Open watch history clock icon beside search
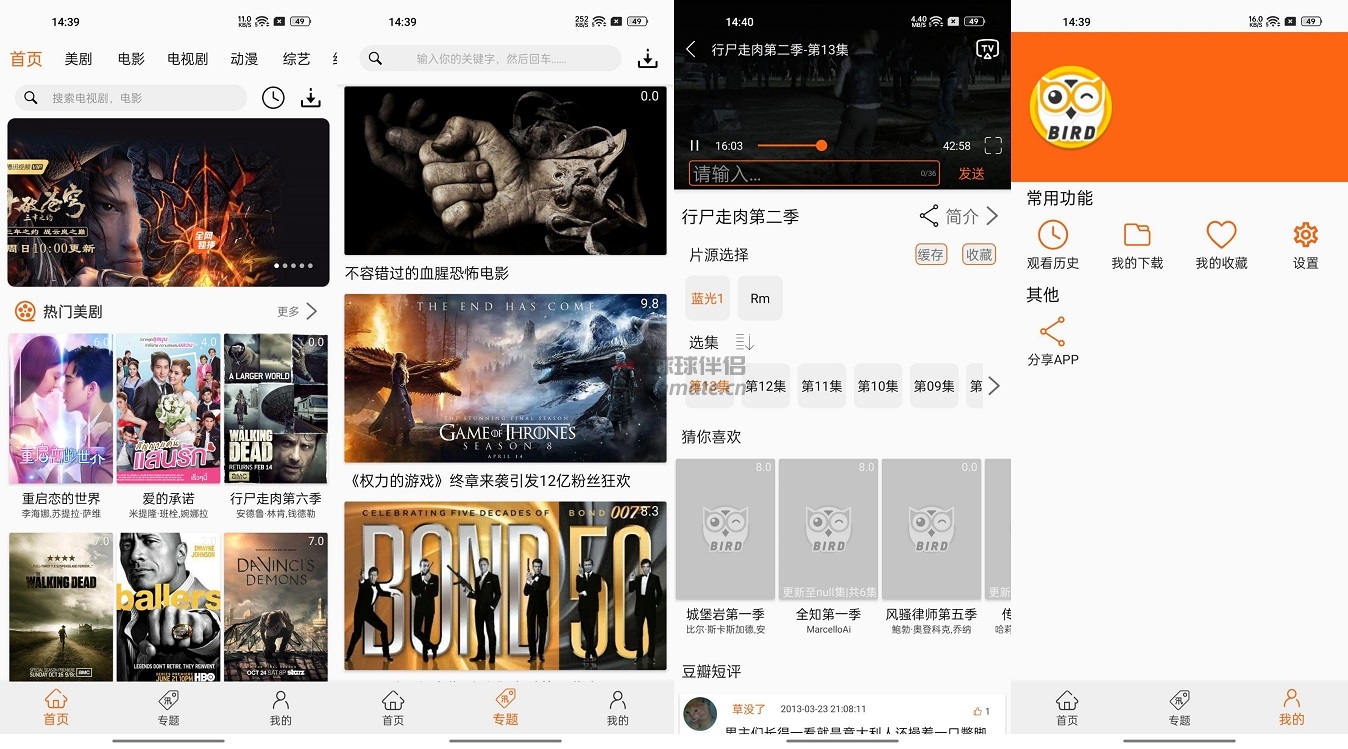The image size is (1348, 749). pos(273,98)
